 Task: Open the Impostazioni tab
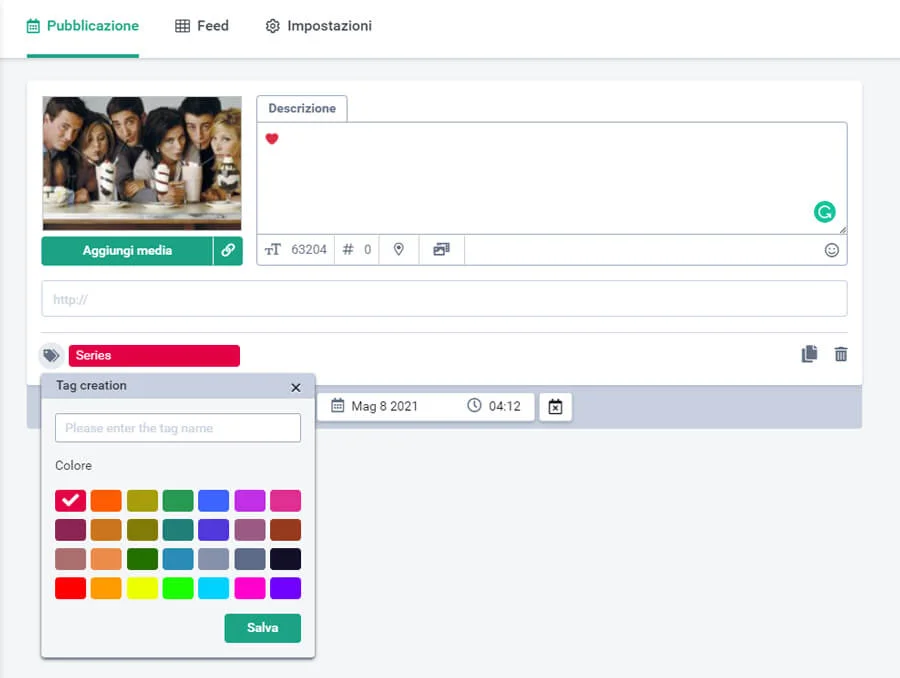click(x=318, y=26)
